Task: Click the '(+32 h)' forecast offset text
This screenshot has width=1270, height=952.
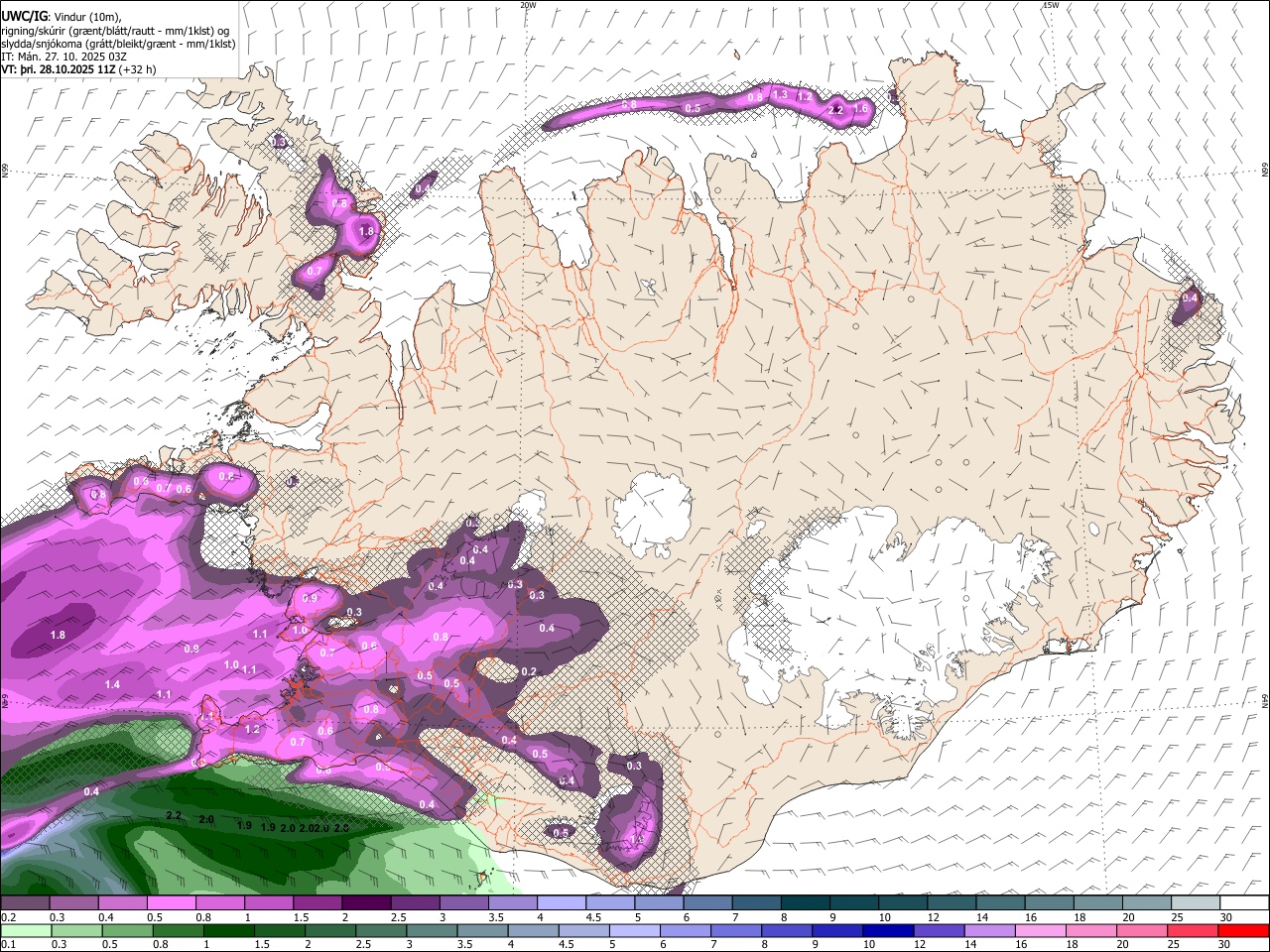Action: (137, 69)
